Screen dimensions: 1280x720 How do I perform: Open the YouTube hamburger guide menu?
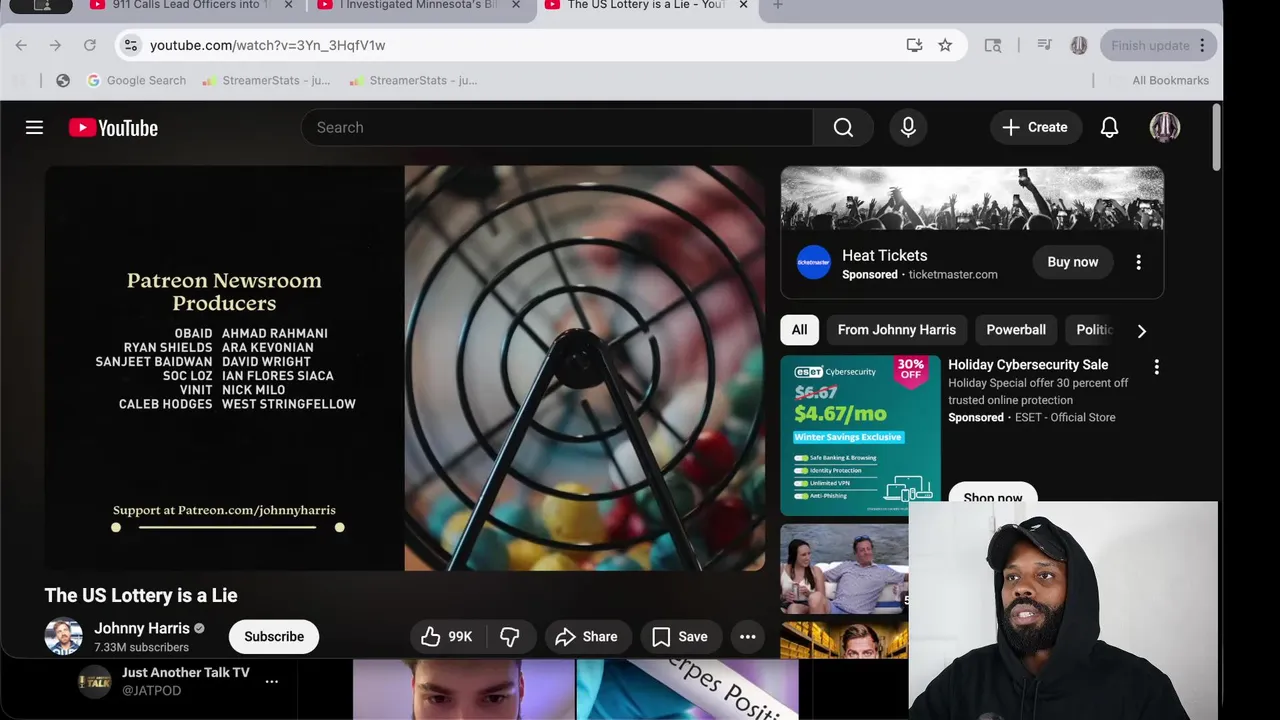[34, 127]
